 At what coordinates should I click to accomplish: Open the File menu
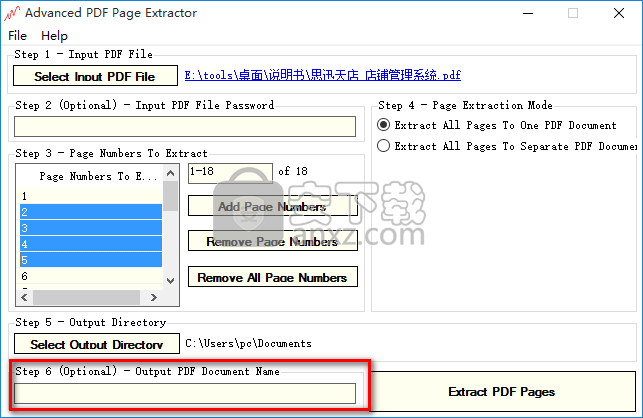(17, 36)
